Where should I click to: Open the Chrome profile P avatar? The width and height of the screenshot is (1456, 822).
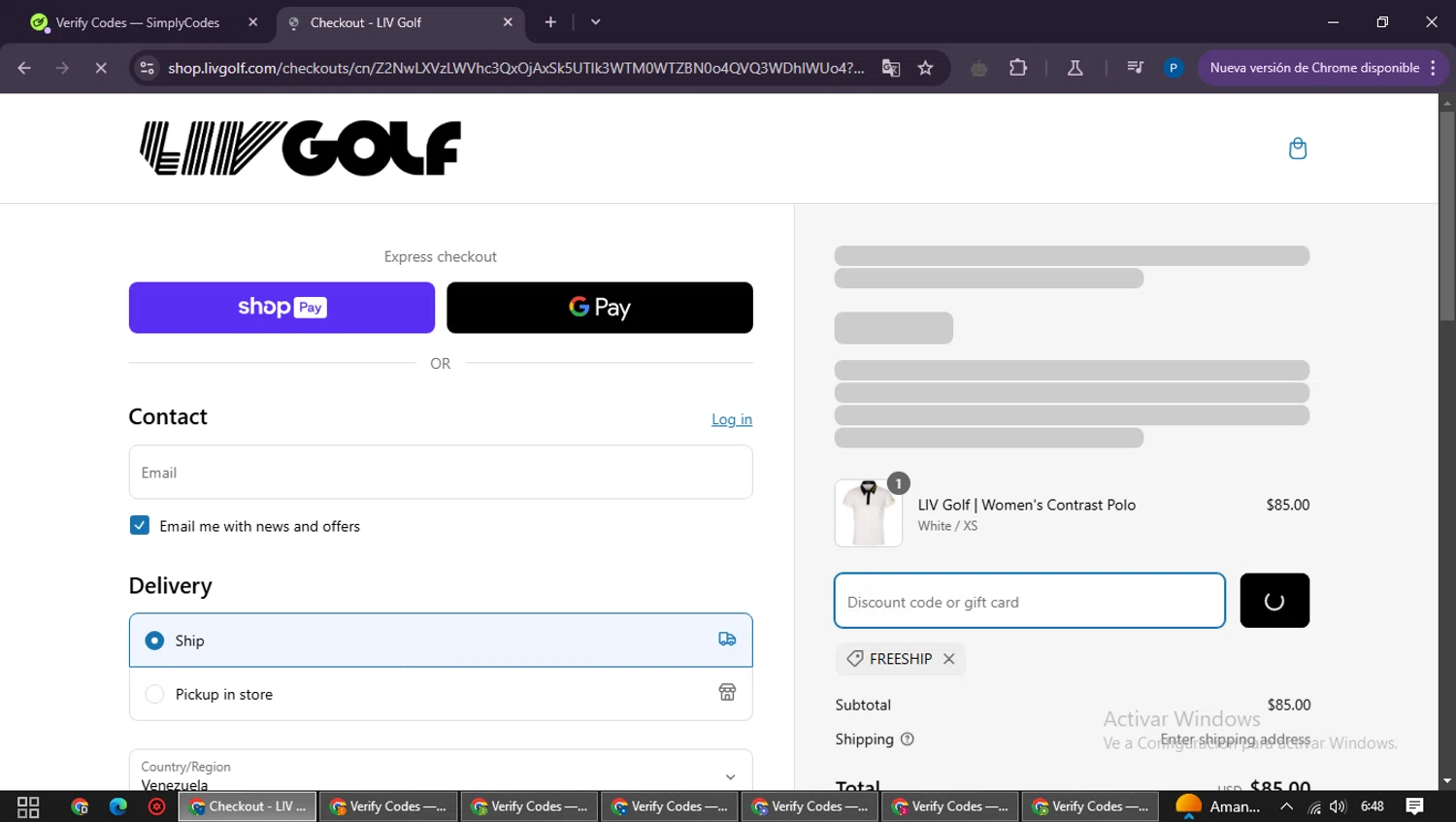coord(1174,68)
